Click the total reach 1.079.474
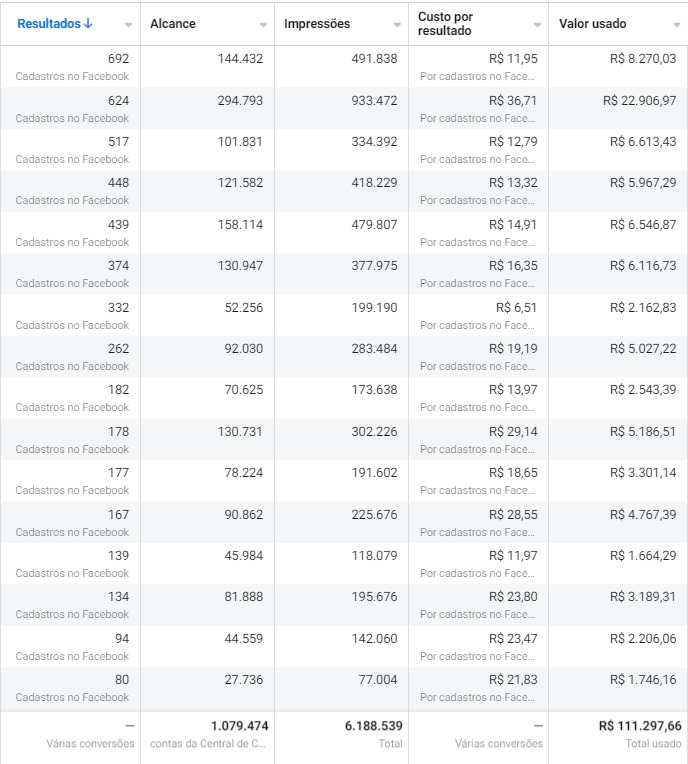Image resolution: width=688 pixels, height=764 pixels. point(239,726)
